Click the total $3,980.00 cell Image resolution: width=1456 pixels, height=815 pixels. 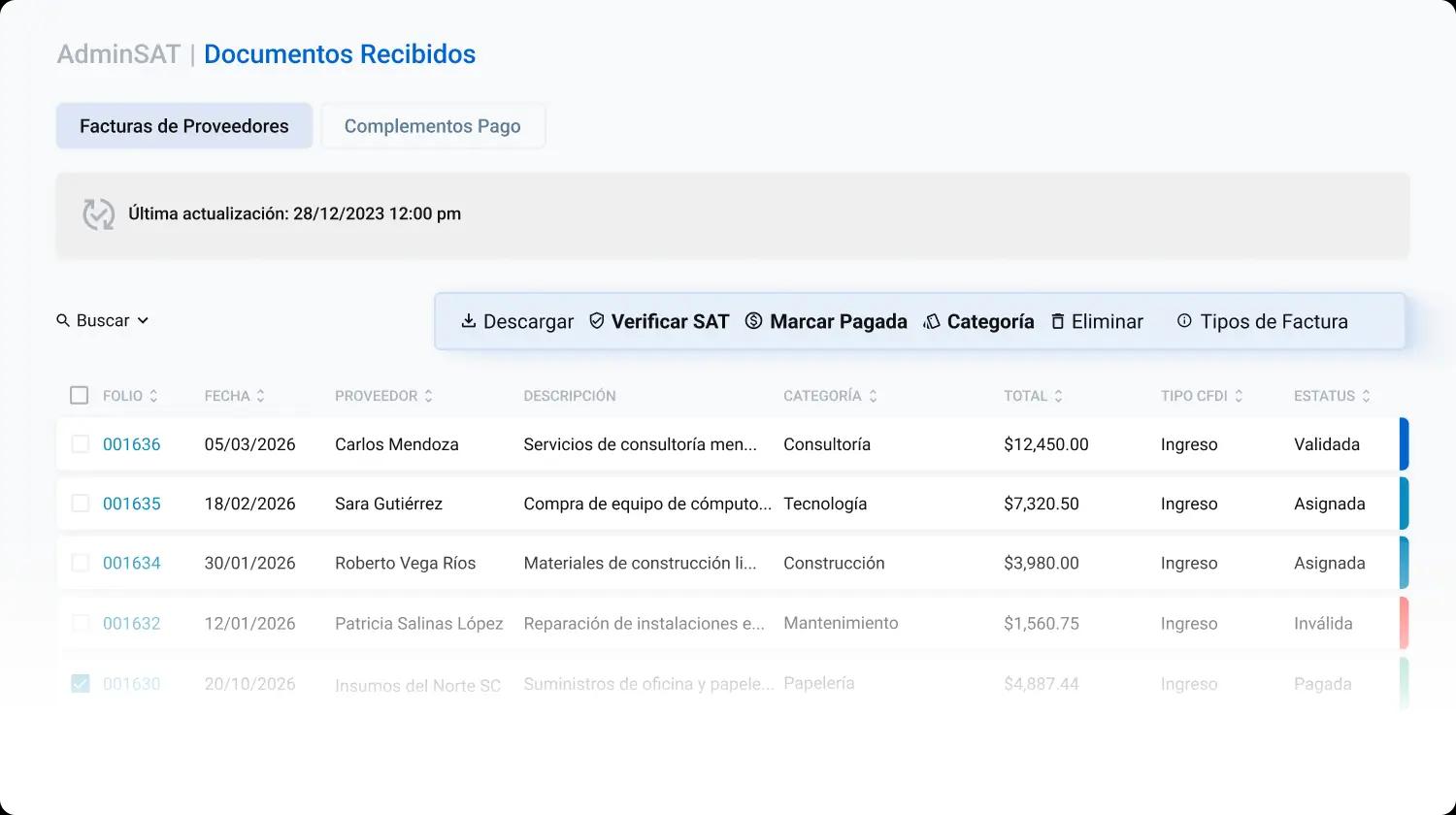pos(1042,563)
